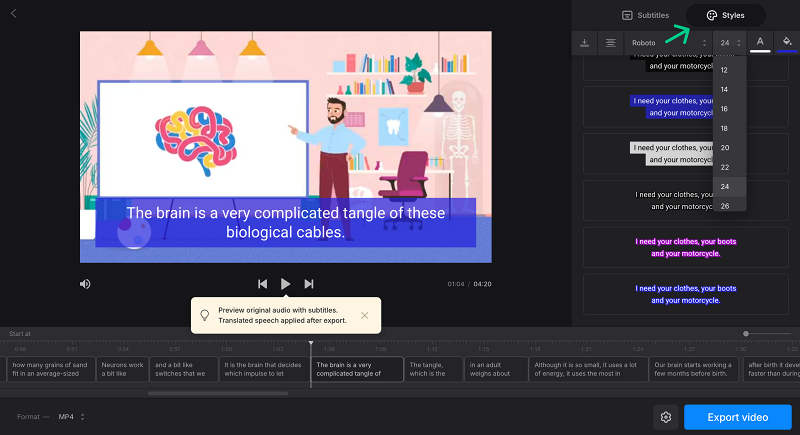Select subtitle clip 'how many grains of sand'
800x435 pixels.
click(x=51, y=369)
